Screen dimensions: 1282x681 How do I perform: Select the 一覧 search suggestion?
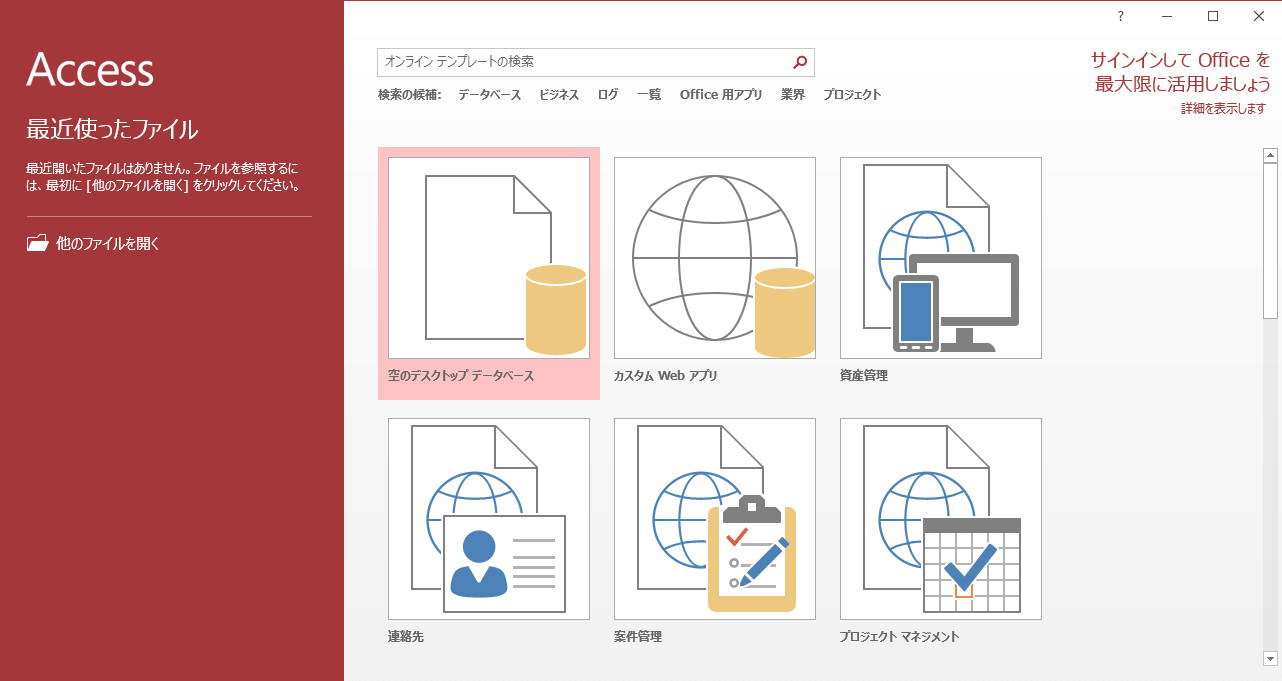point(649,95)
